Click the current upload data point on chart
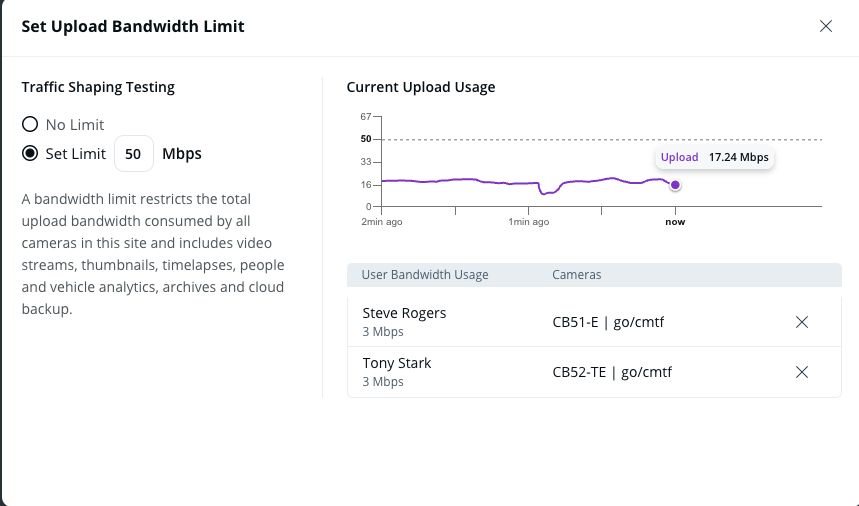This screenshot has width=859, height=506. tap(675, 185)
